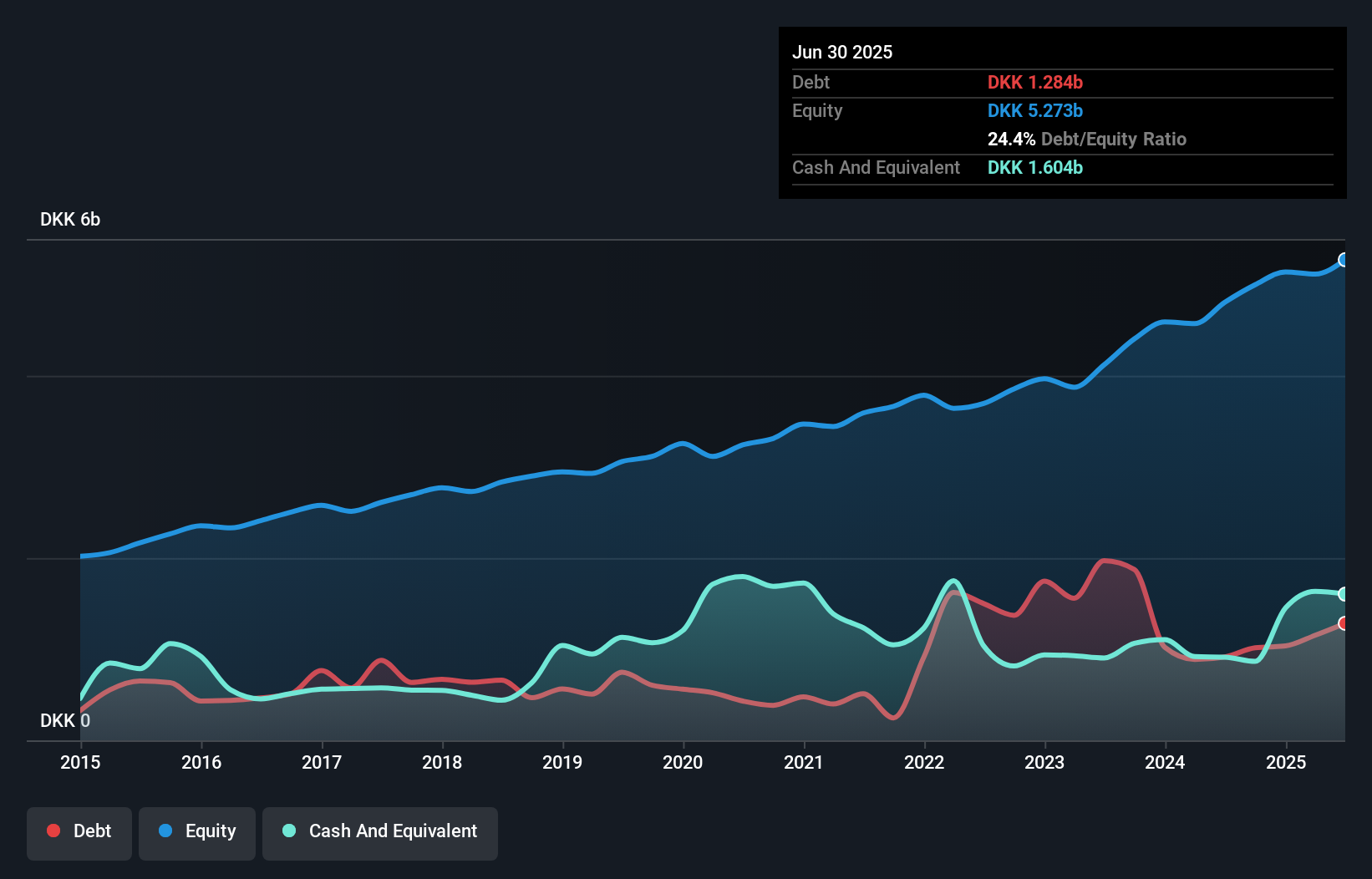This screenshot has width=1372, height=879.
Task: Click the DKK 6b axis label
Action: click(69, 220)
